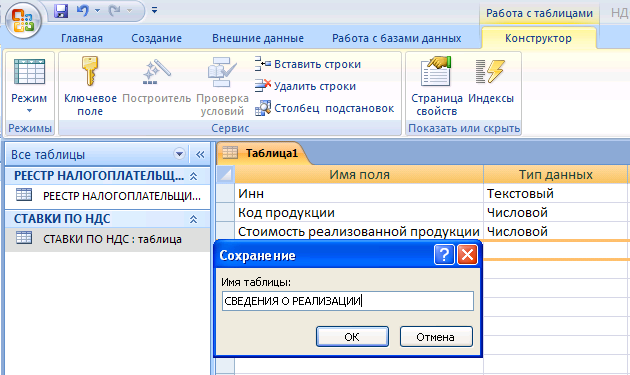The height and width of the screenshot is (375, 630).
Task: Click the Тип данных column header
Action: 556,174
